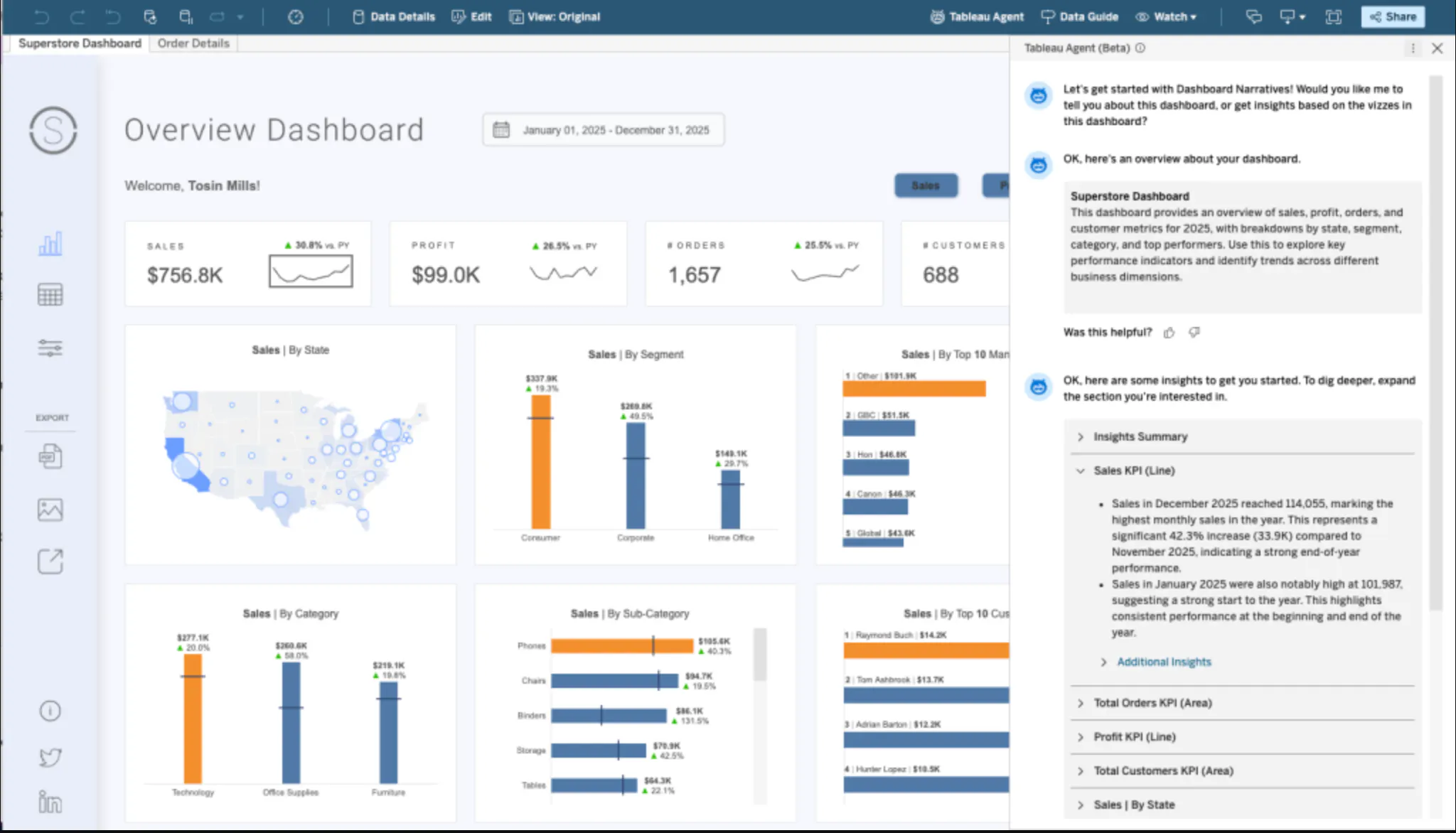Open Data Details panel
Screen dimensions: 1456x833
pyautogui.click(x=394, y=16)
